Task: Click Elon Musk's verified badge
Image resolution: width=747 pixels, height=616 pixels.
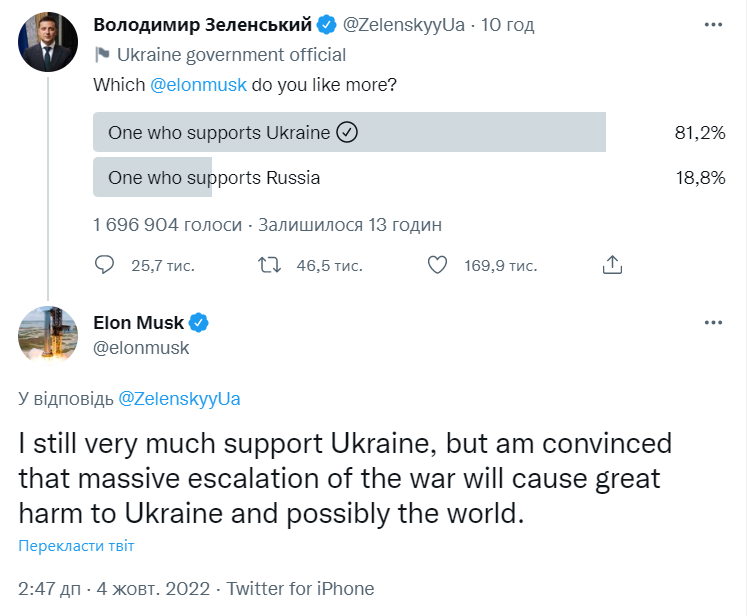Action: click(x=199, y=323)
